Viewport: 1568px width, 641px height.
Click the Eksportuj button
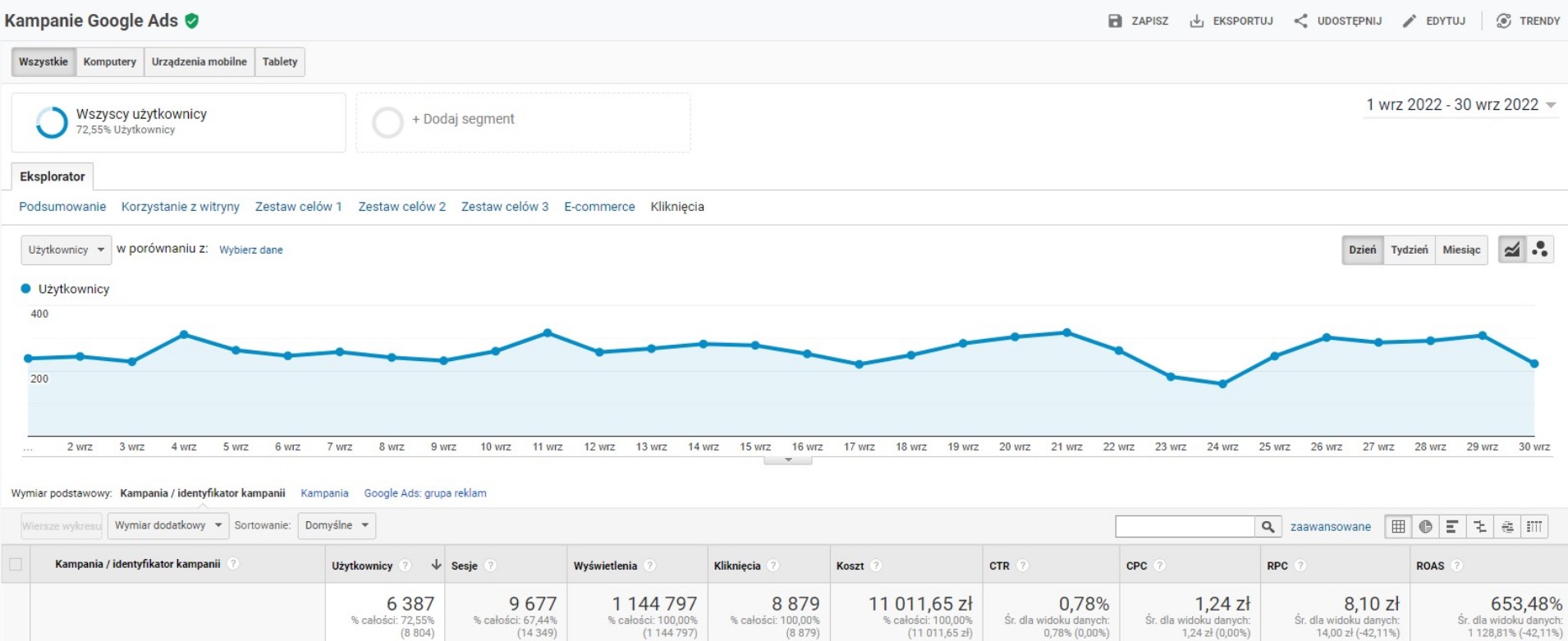point(1231,21)
